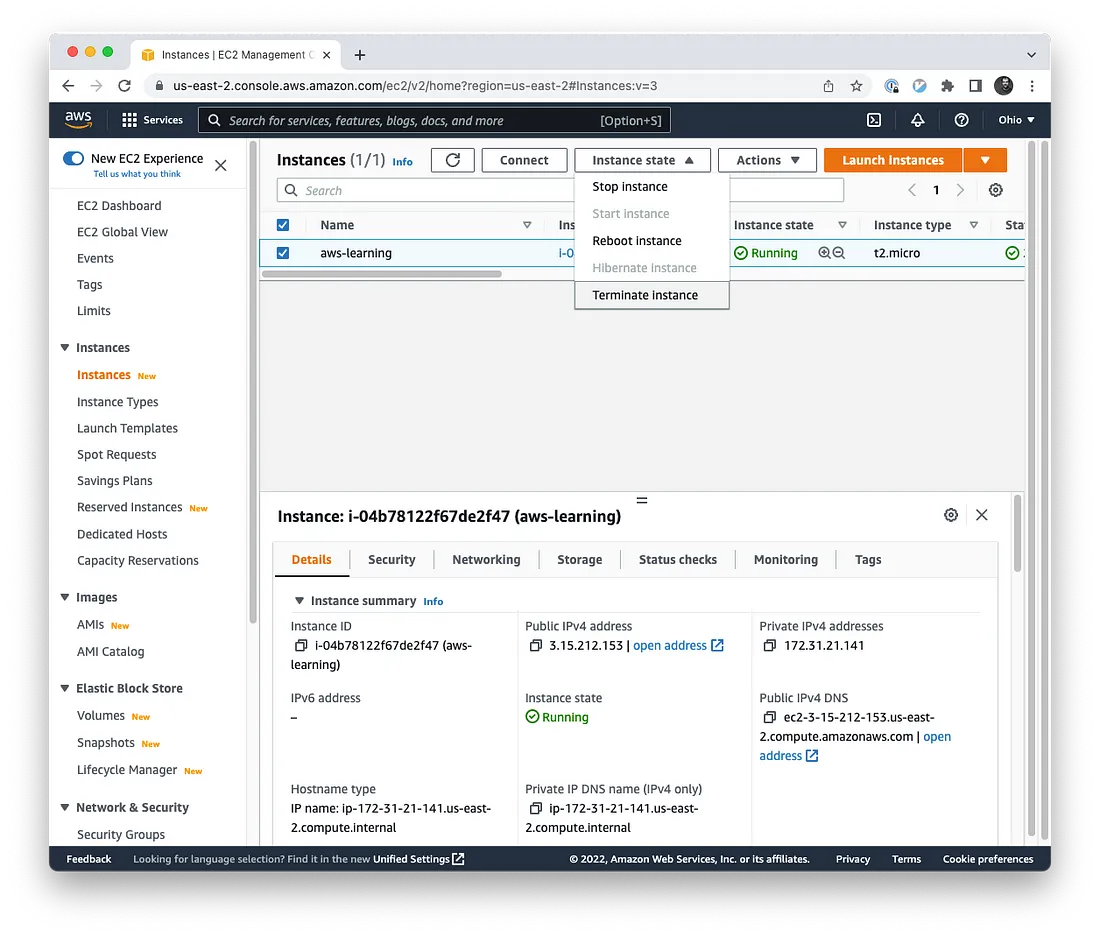This screenshot has height=936, width=1100.
Task: Open AWS CloudShell icon in header
Action: (x=873, y=120)
